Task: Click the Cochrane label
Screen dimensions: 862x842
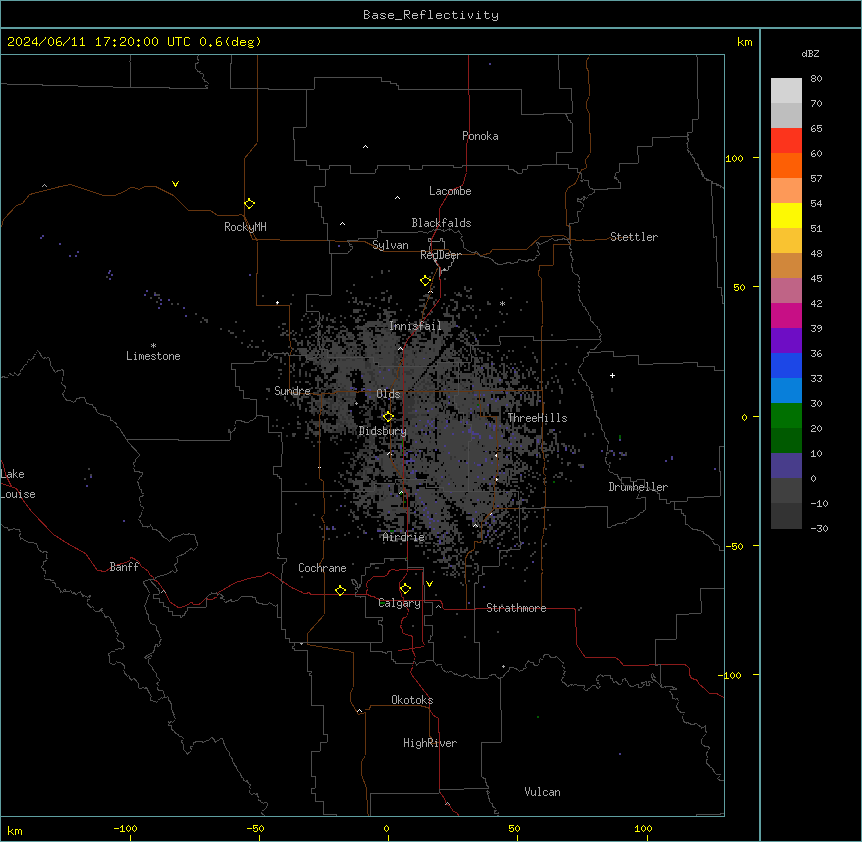Action: click(x=322, y=568)
